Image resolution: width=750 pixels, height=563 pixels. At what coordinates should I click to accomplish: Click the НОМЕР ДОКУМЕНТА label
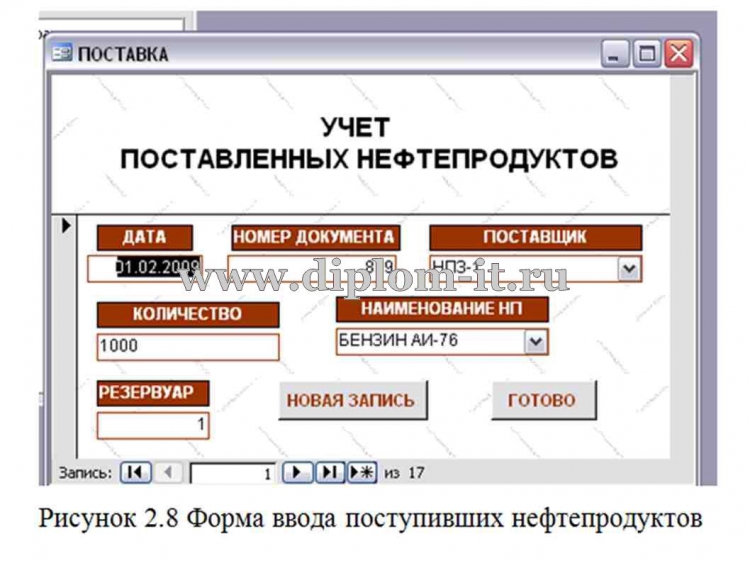click(315, 238)
